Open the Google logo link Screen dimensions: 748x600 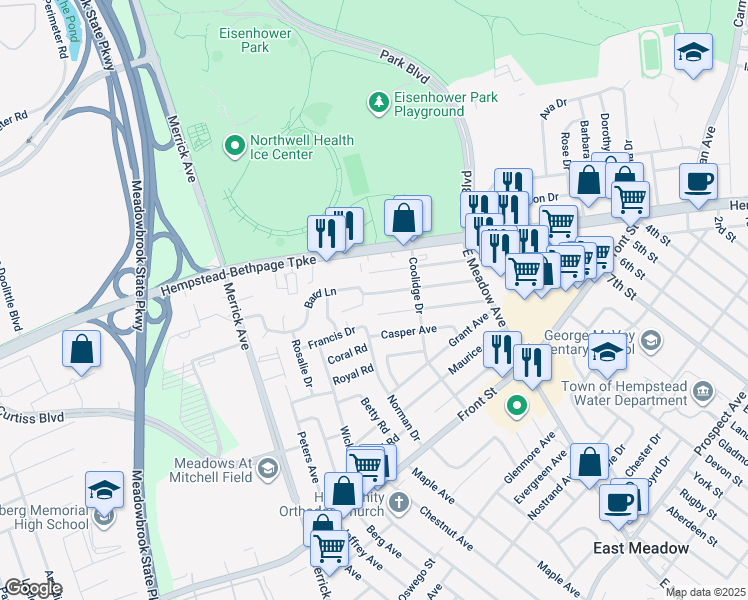point(32,587)
